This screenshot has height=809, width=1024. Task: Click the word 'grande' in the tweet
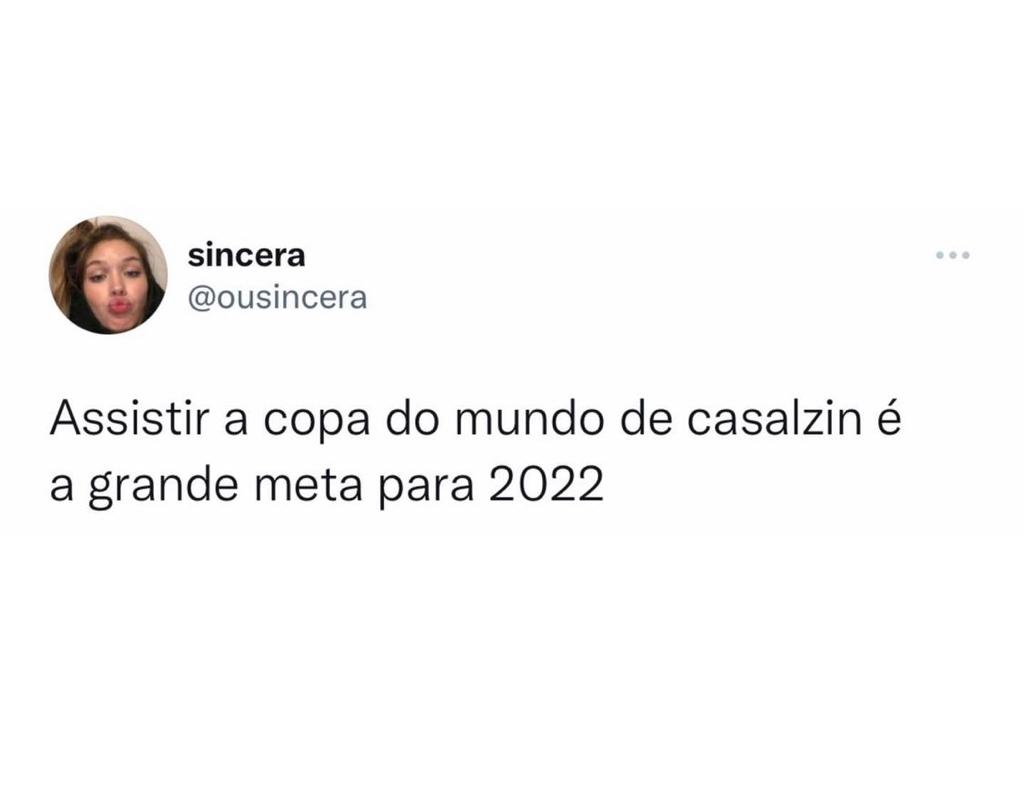pos(163,488)
